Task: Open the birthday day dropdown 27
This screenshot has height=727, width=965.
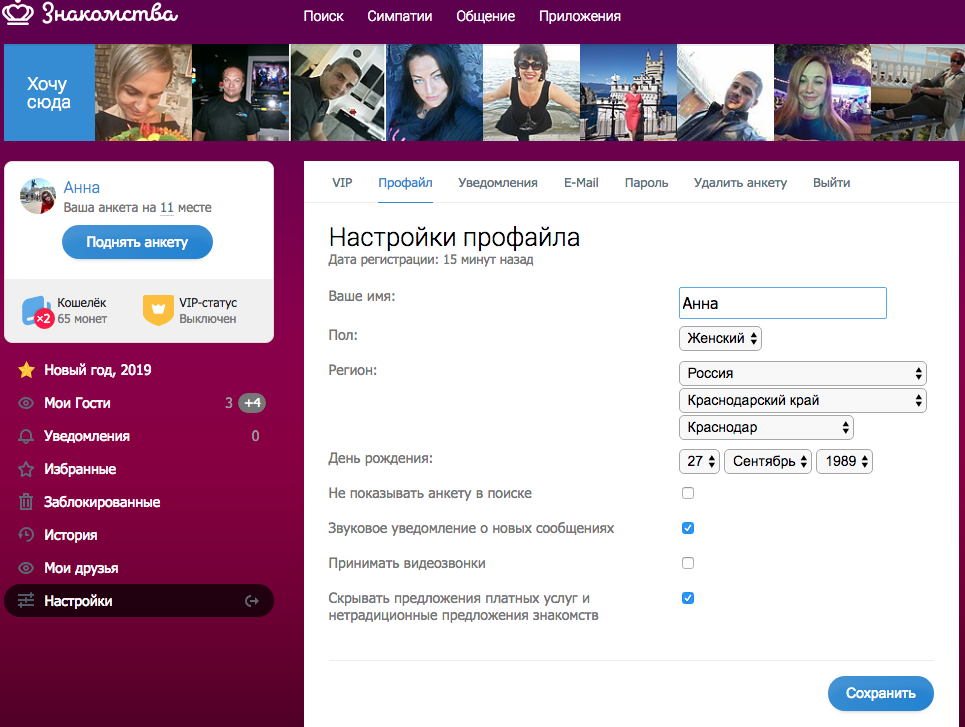Action: point(700,462)
